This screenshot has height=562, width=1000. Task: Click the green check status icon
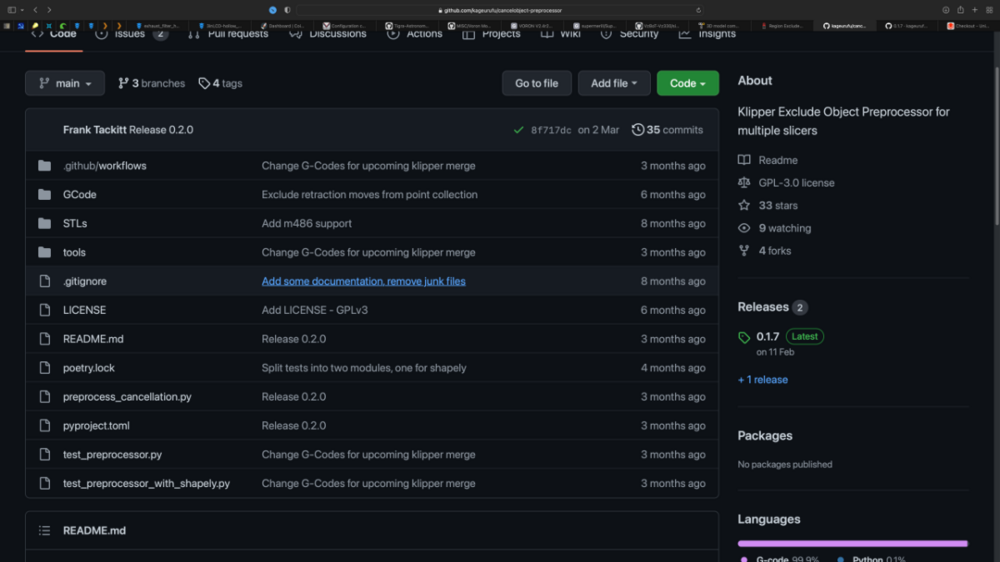pos(518,130)
